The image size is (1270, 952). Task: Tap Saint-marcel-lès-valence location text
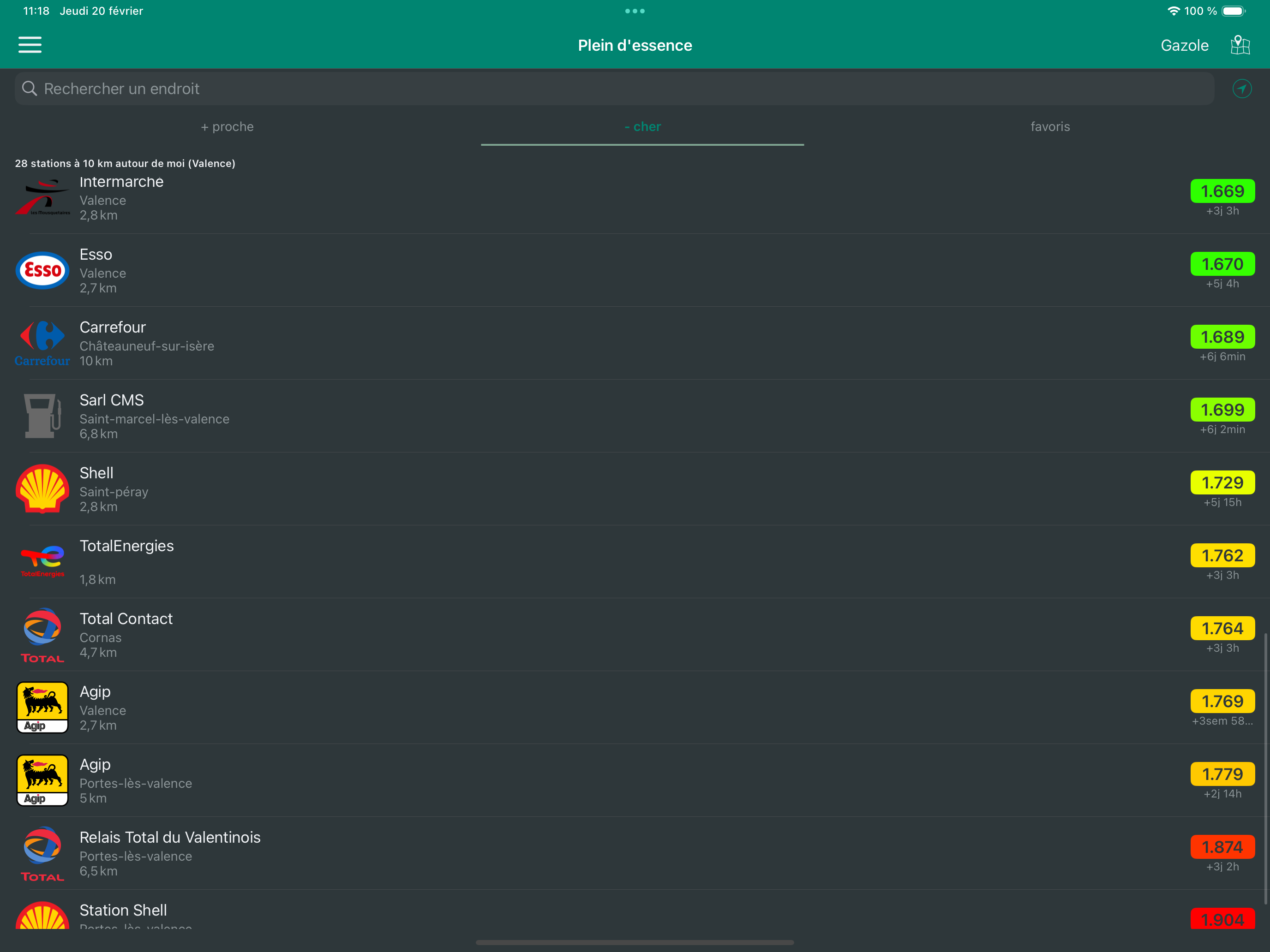155,419
